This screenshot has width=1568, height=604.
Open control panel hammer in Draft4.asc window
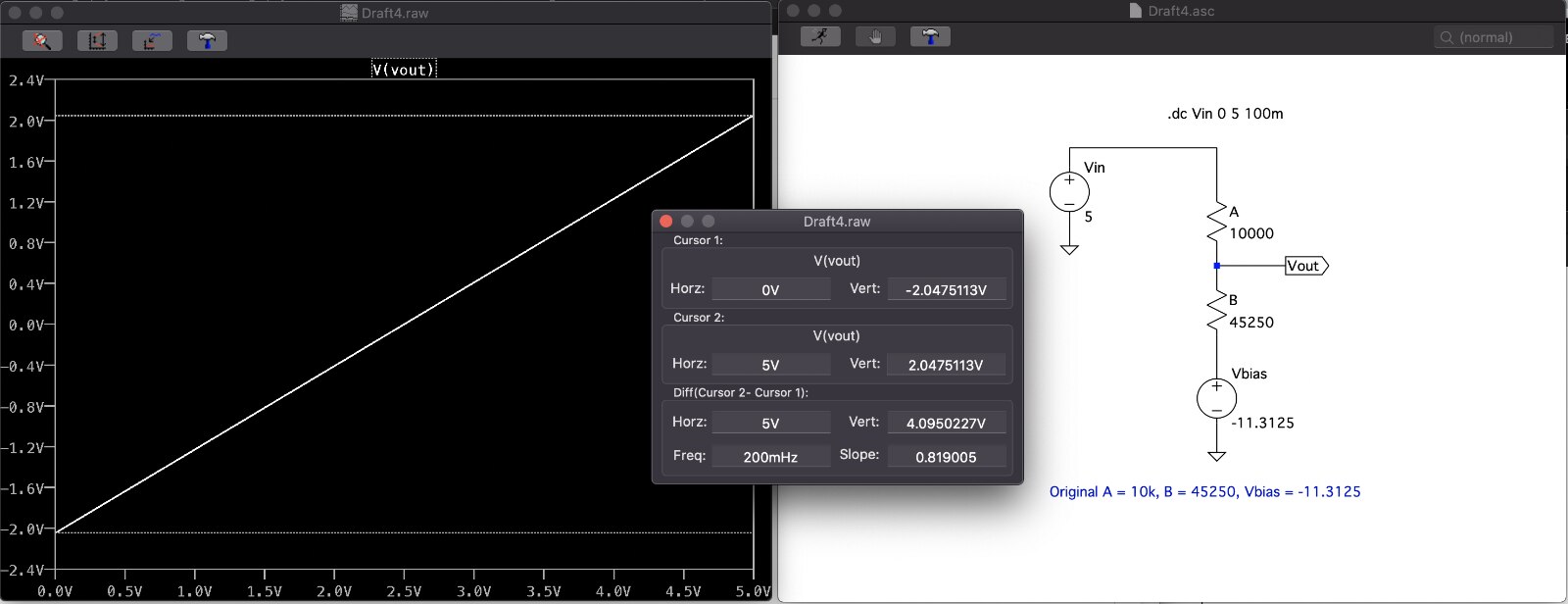[x=930, y=36]
